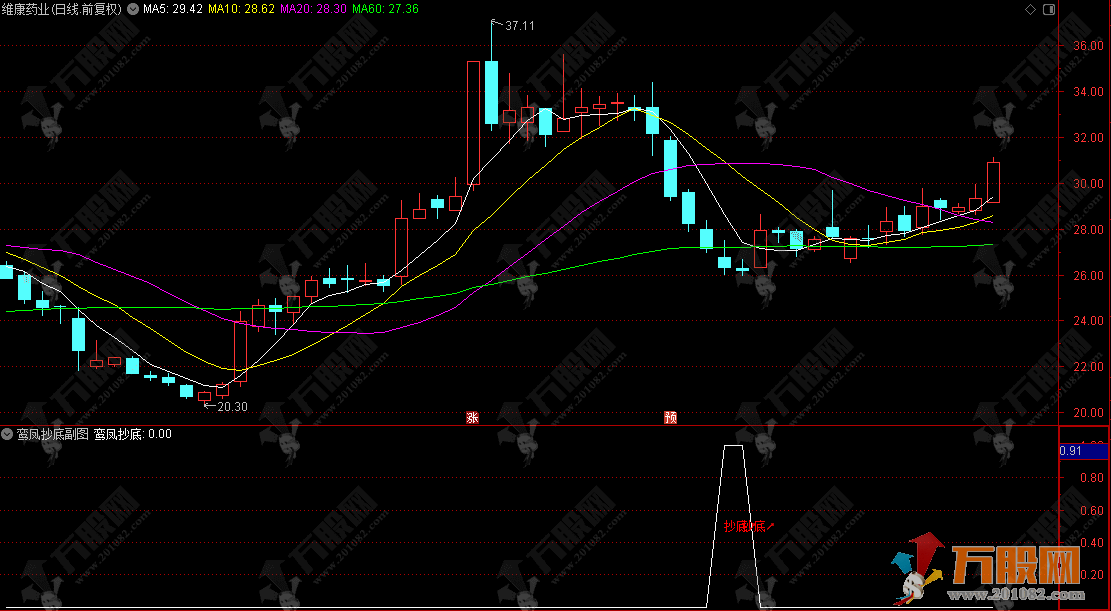The image size is (1111, 611).
Task: Expand the 鸾凤抄底副图 sub-chart dropdown arrow
Action: (x=8, y=434)
